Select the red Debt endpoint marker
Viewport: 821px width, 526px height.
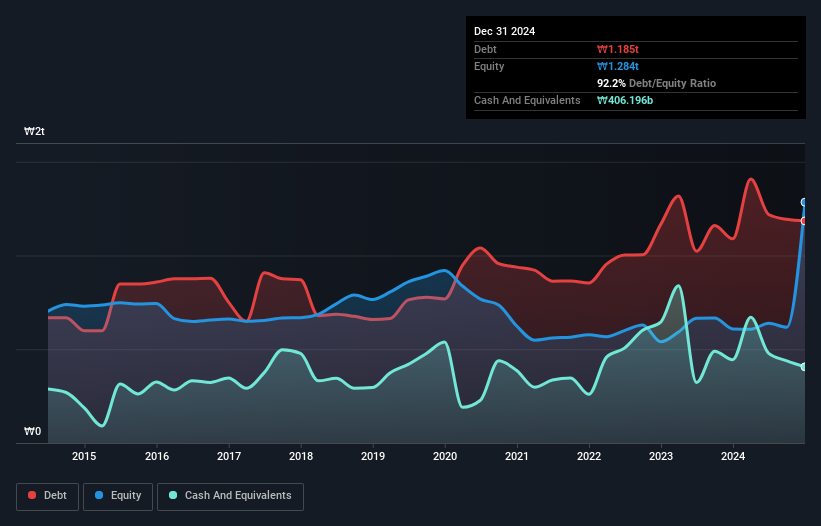[x=804, y=221]
